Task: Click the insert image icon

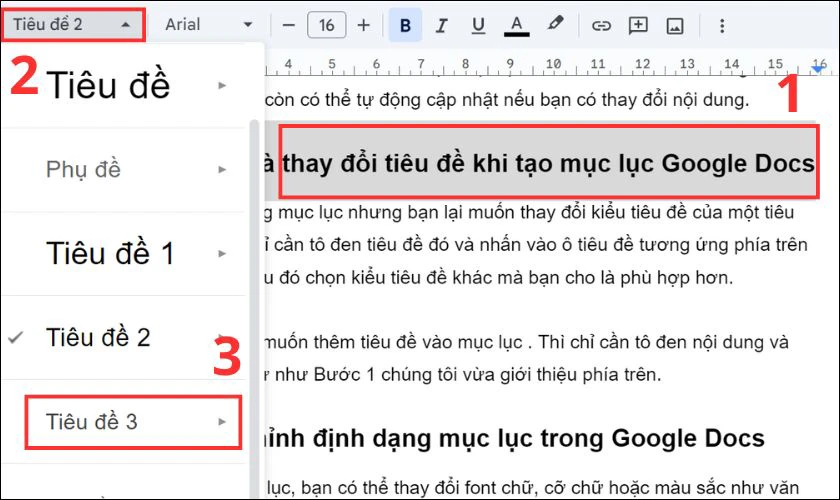Action: tap(674, 25)
